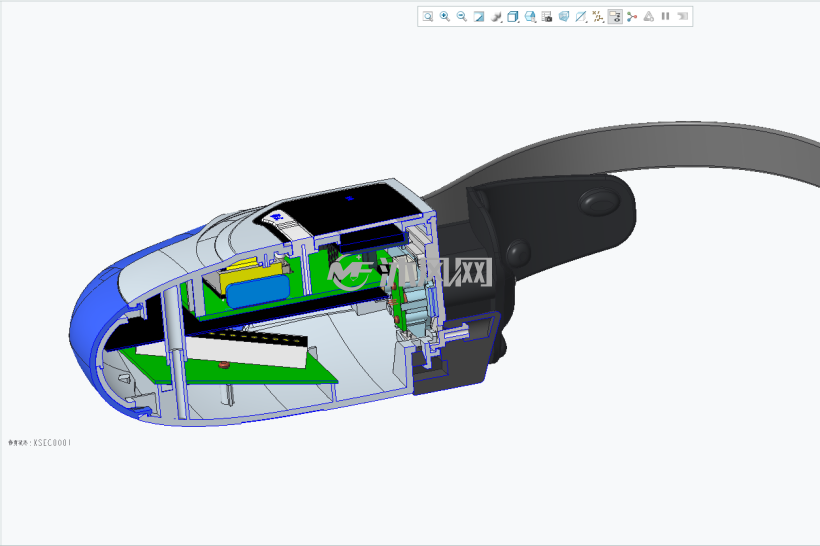The height and width of the screenshot is (546, 820).
Task: Open the datum points and axes display dropdown
Action: (x=598, y=17)
